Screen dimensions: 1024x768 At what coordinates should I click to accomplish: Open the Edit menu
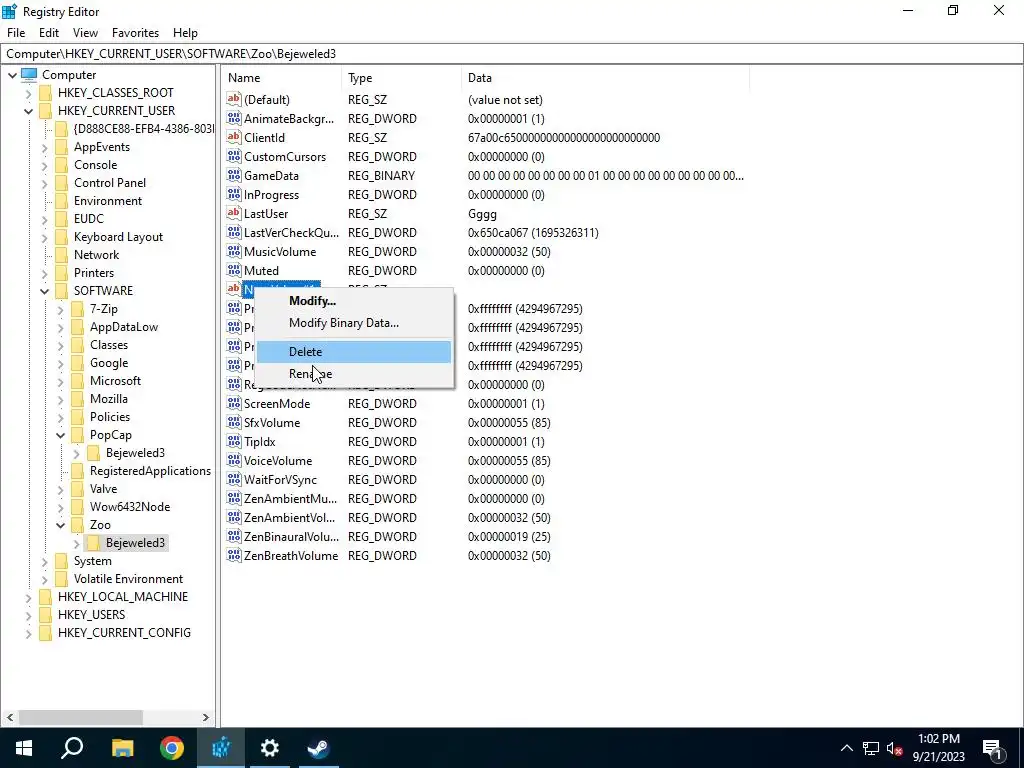pos(49,33)
